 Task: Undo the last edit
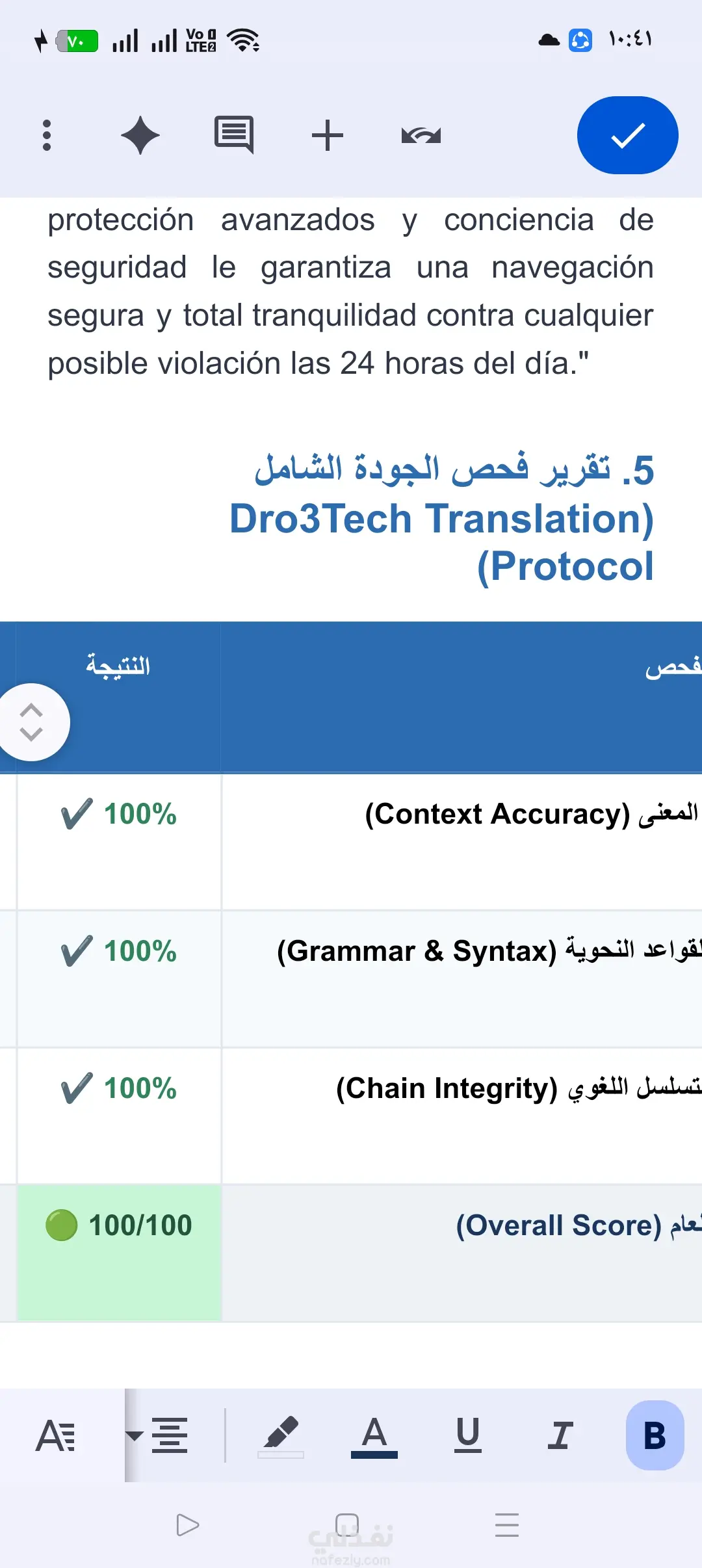coord(421,135)
